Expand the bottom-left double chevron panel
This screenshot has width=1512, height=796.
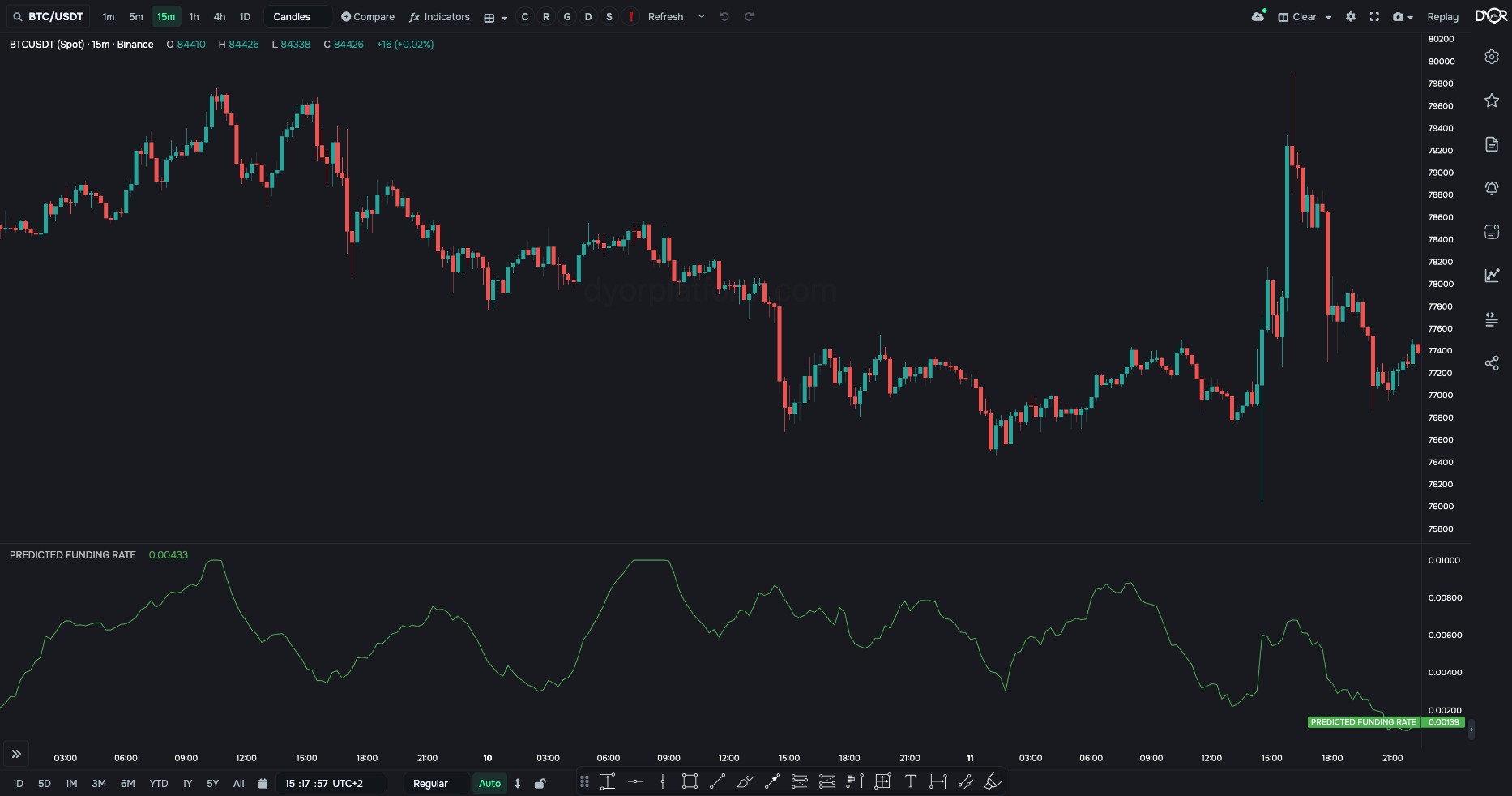16,754
